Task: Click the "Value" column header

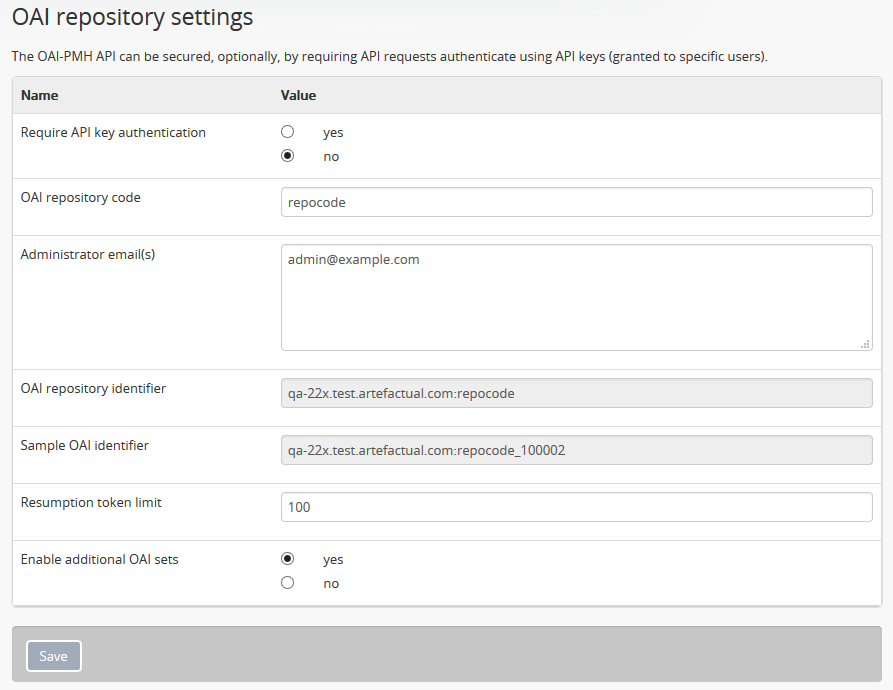Action: click(298, 96)
